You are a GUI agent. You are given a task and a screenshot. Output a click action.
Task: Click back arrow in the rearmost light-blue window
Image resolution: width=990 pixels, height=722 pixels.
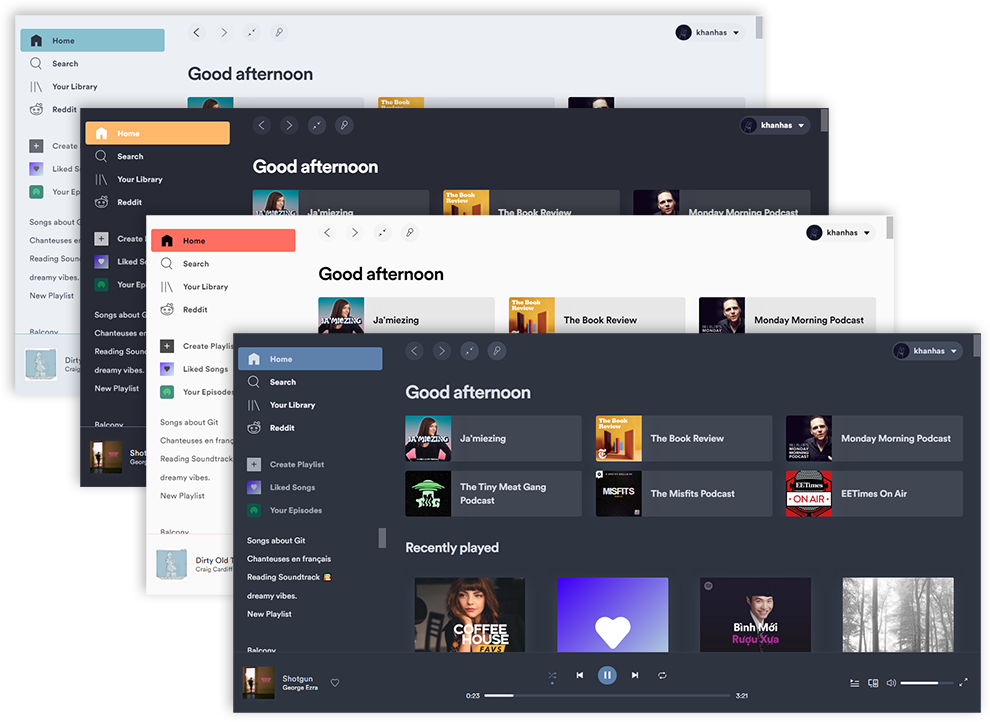click(x=197, y=32)
